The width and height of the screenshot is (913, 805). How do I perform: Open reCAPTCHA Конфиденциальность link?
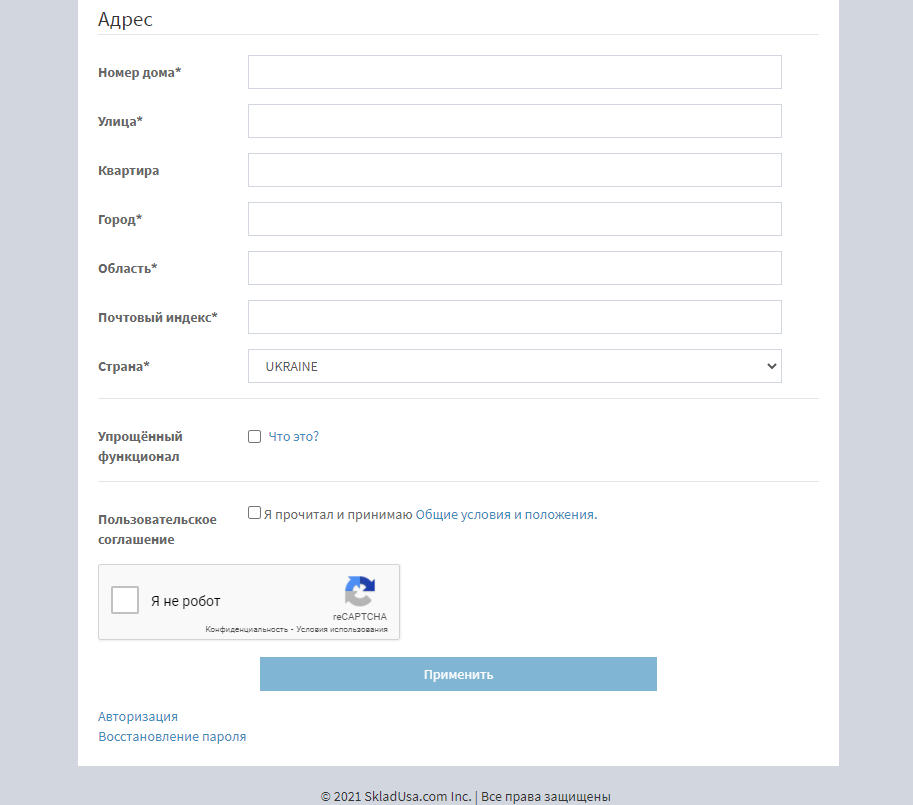(x=246, y=629)
